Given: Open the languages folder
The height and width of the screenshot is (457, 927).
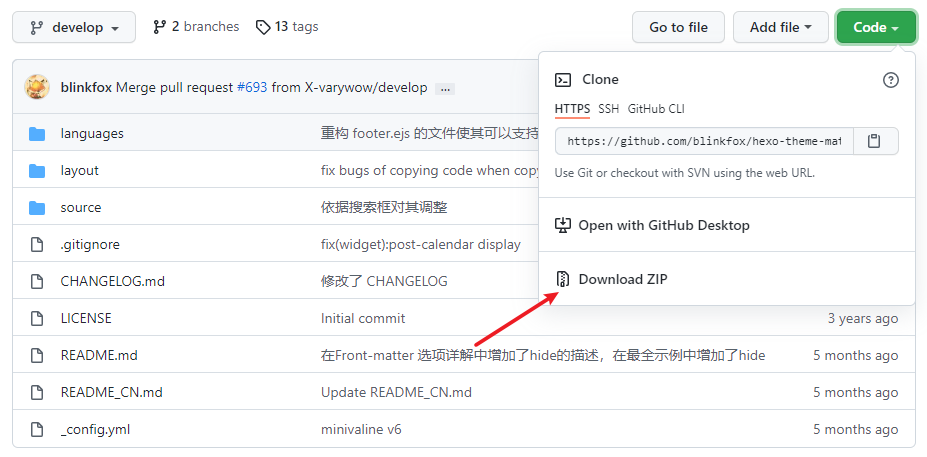Looking at the screenshot, I should coord(92,134).
